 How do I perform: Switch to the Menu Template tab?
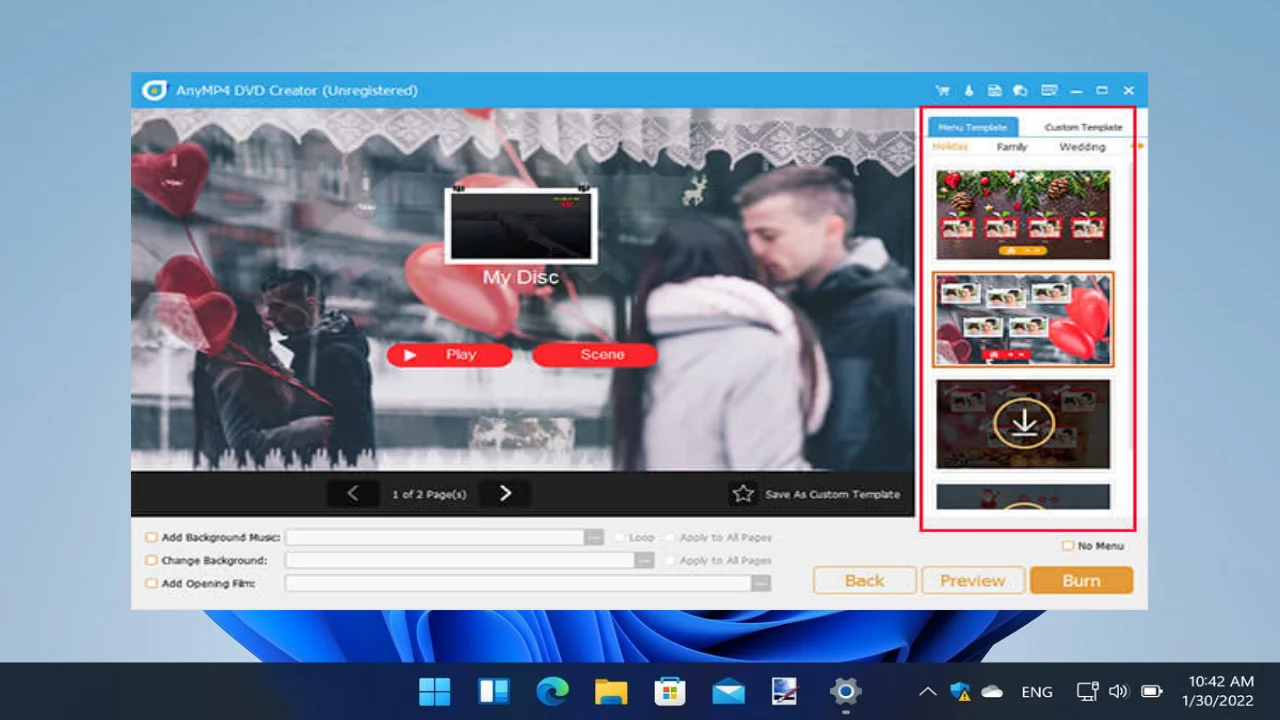click(973, 127)
